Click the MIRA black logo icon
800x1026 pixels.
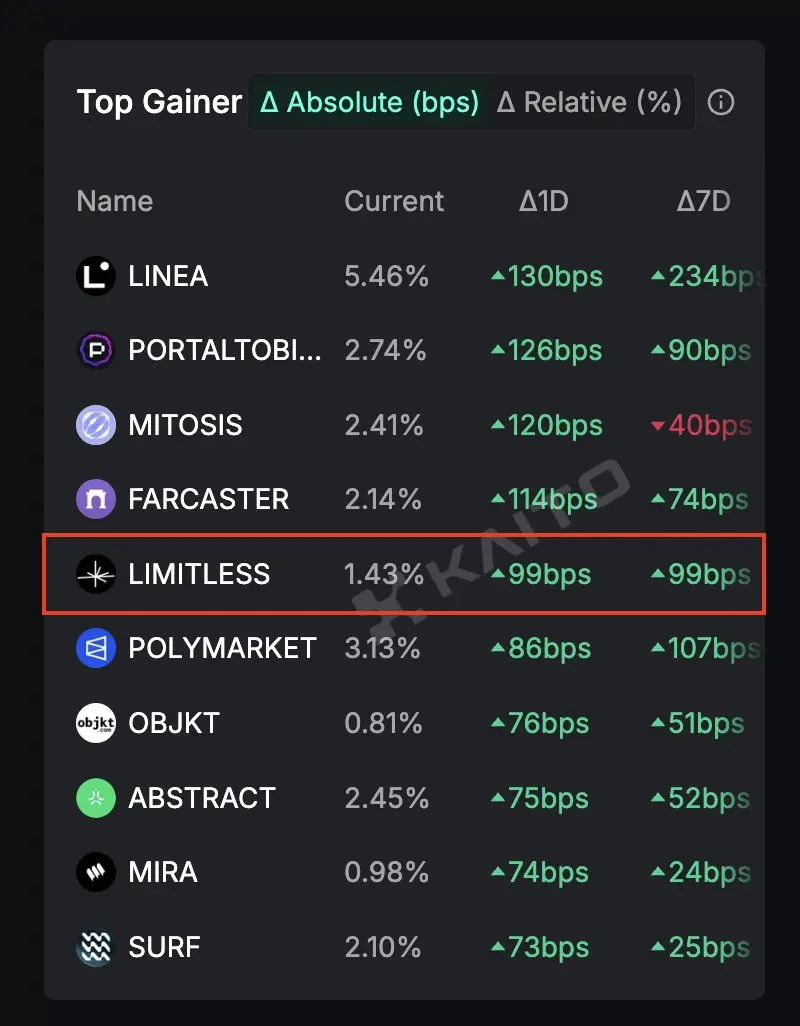[x=96, y=872]
